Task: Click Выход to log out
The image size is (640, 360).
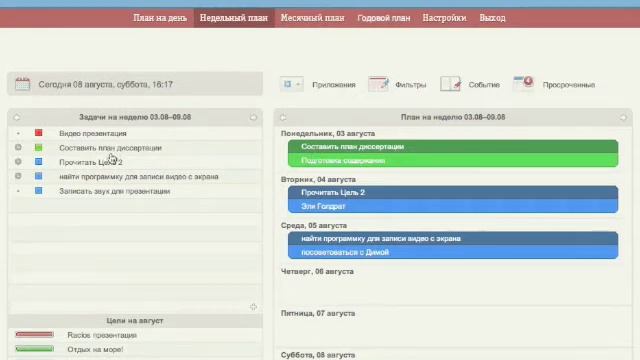Action: (x=492, y=18)
